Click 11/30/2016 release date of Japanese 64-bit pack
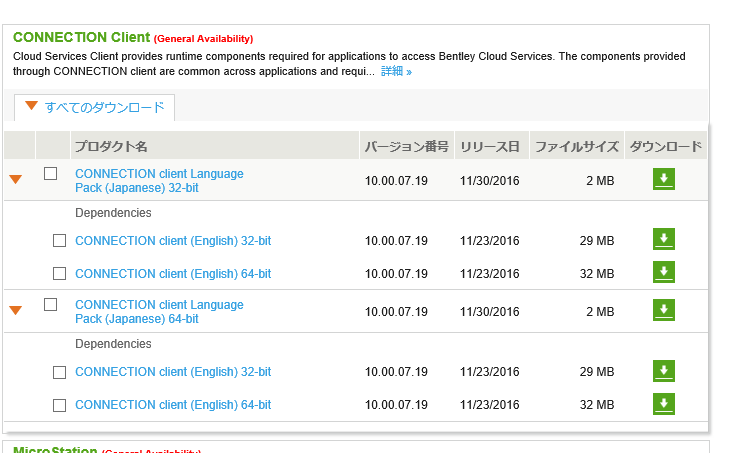This screenshot has height=453, width=729. pos(490,312)
